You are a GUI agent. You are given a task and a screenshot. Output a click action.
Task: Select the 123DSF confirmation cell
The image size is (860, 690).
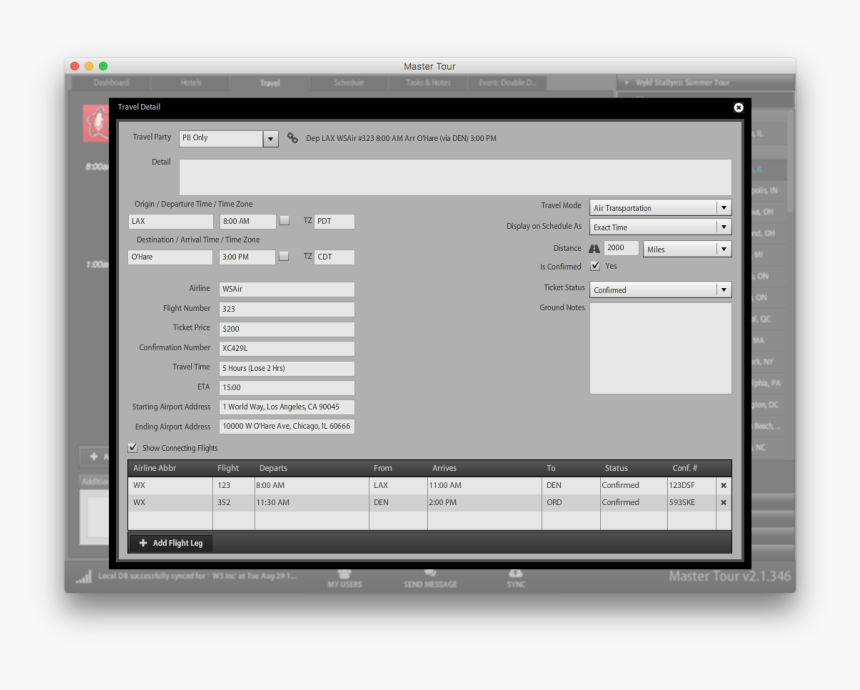click(692, 485)
